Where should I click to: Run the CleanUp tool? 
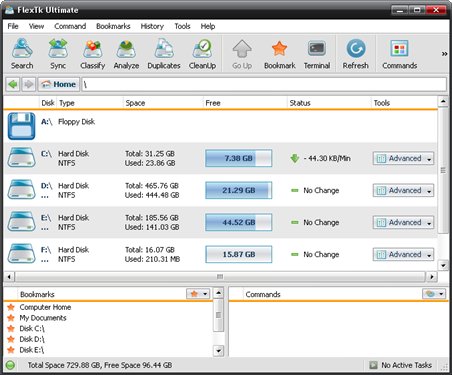[202, 54]
